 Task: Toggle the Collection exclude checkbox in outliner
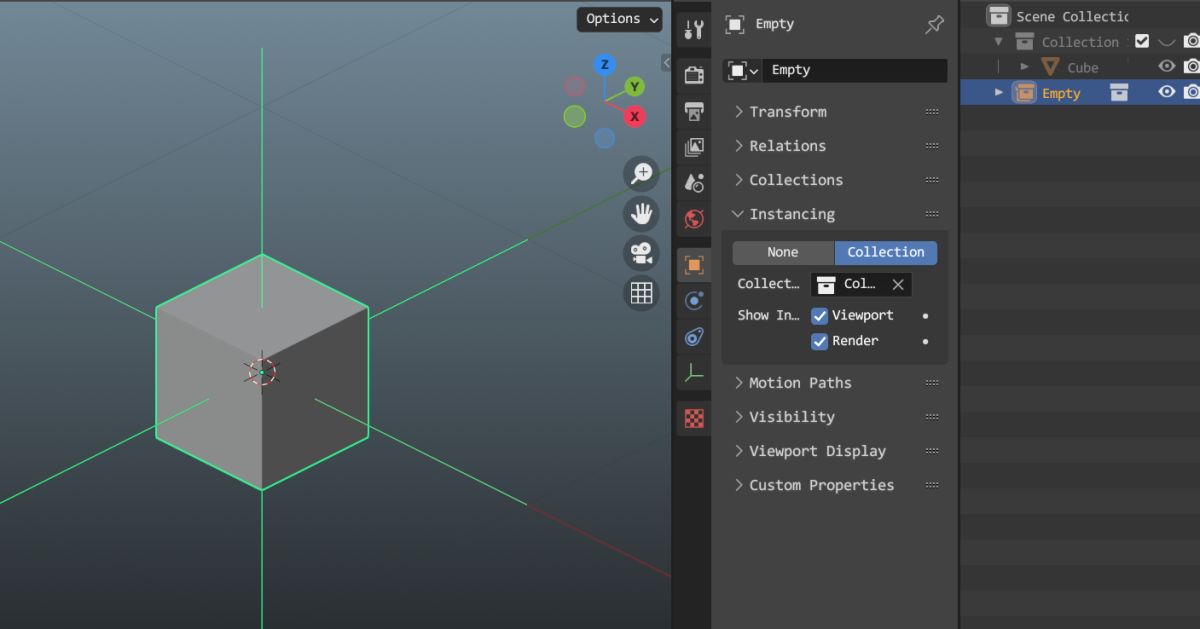click(1142, 42)
